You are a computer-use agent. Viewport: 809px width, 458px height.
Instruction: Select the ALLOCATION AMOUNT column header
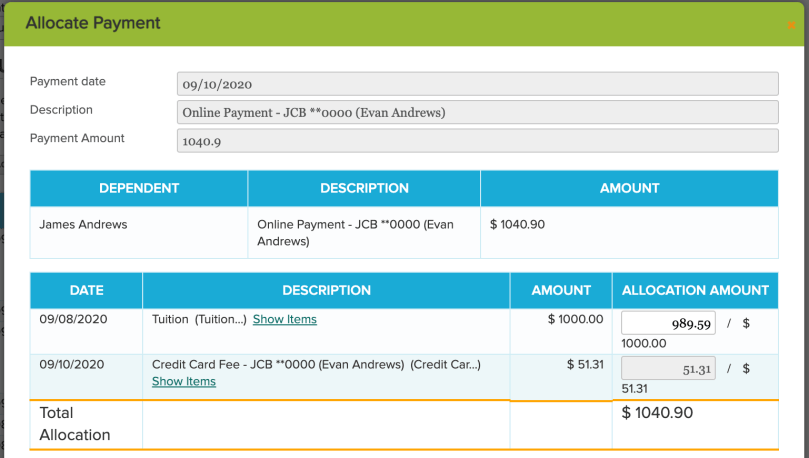(695, 291)
